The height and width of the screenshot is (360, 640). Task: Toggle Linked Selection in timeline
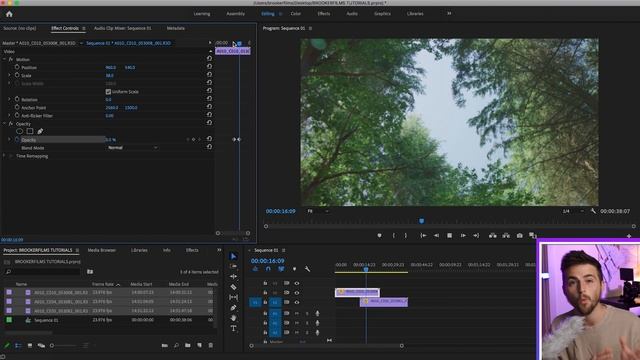281,269
